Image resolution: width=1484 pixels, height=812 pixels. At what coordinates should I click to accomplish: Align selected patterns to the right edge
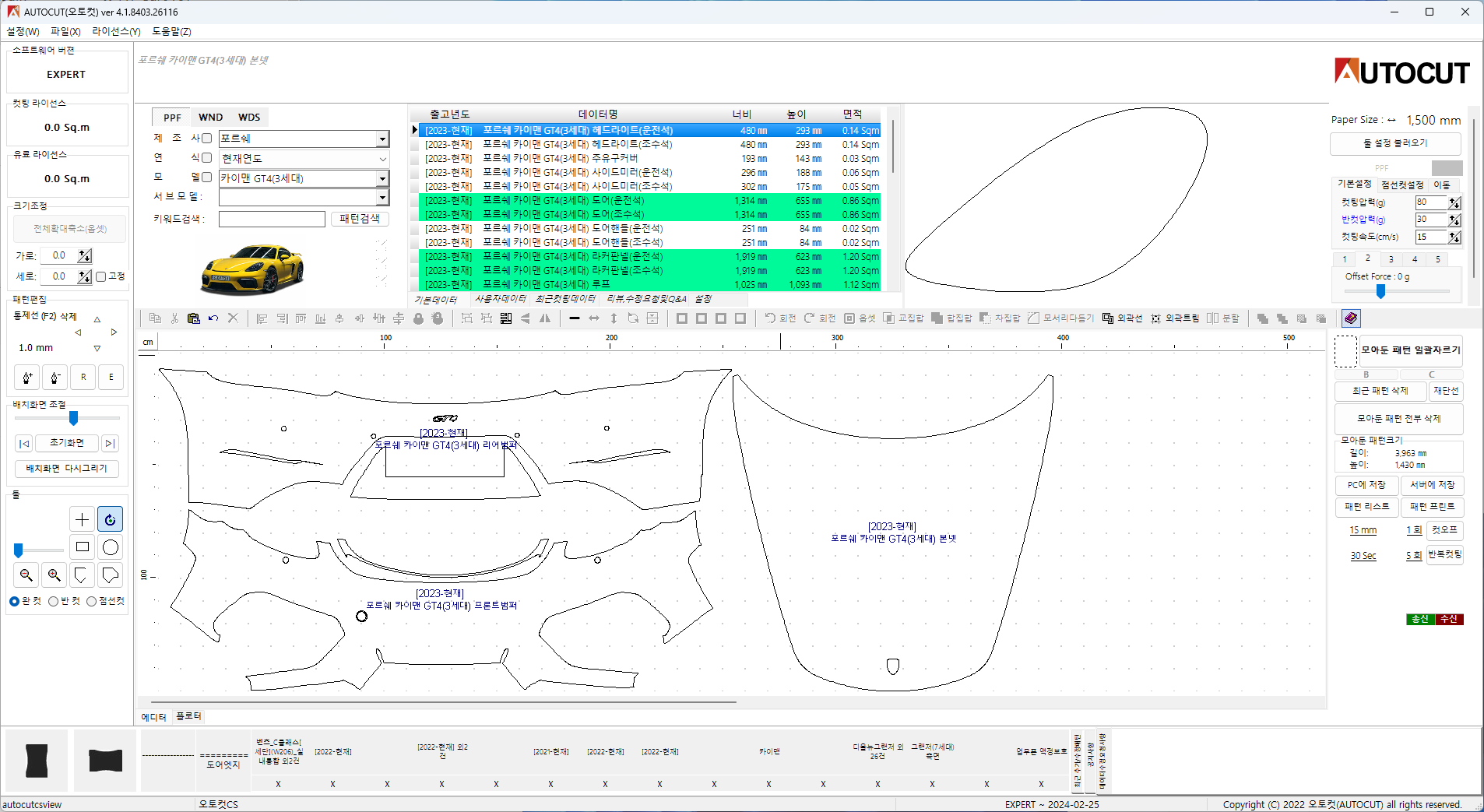click(x=281, y=318)
